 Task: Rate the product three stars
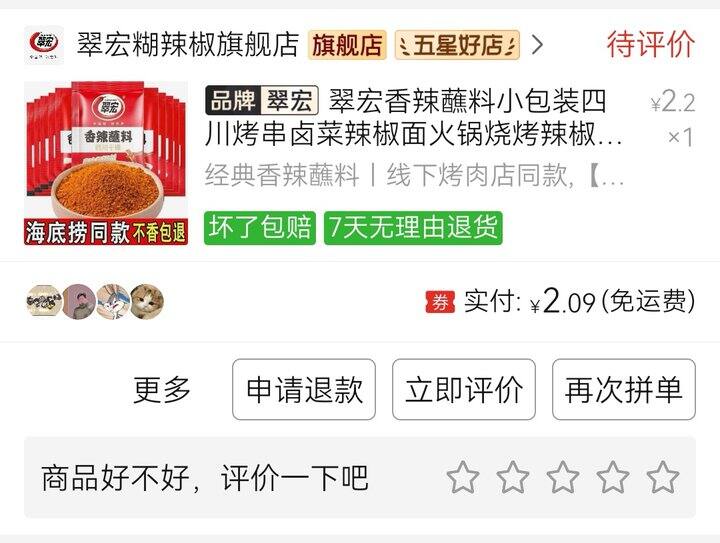point(562,477)
